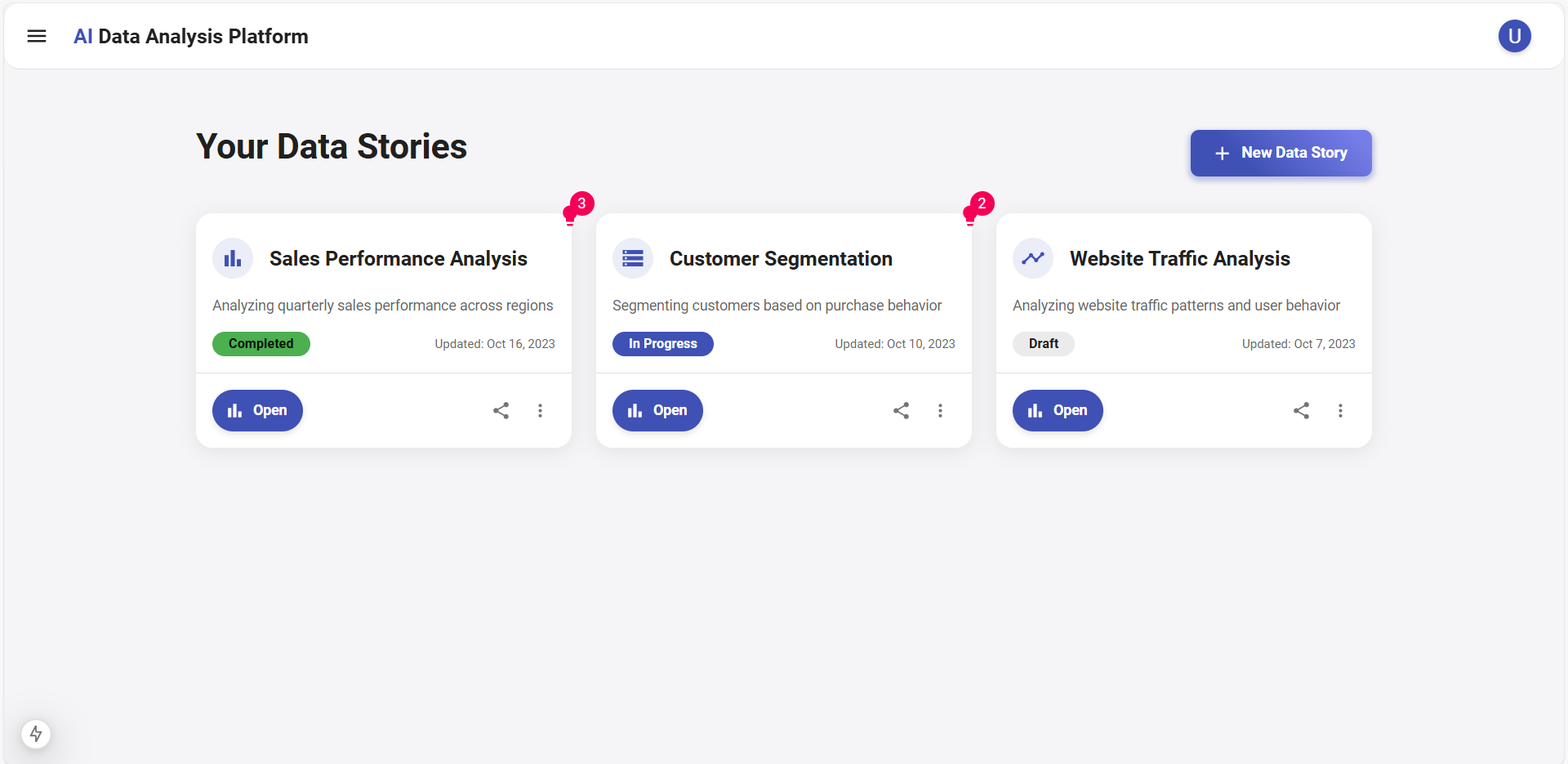The width and height of the screenshot is (1568, 764).
Task: Click the Customer Segmentation list icon
Action: (633, 259)
